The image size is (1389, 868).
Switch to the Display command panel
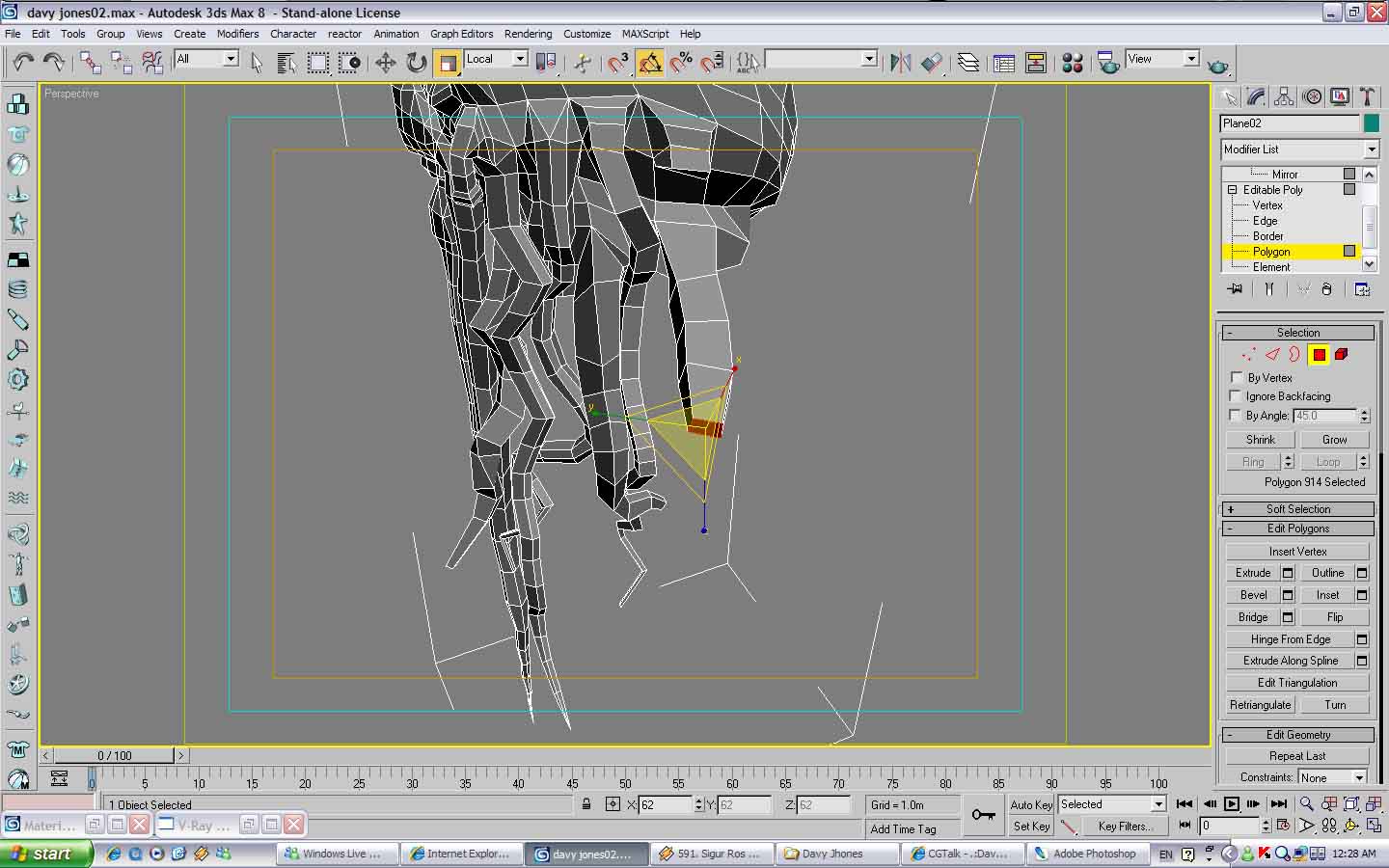[x=1340, y=96]
